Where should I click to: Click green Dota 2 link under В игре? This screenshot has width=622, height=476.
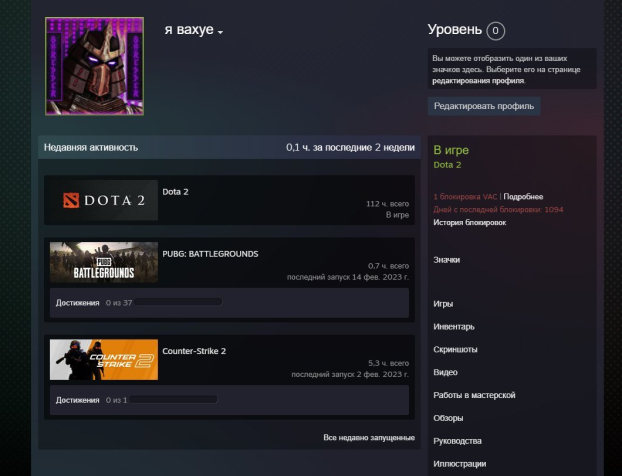pos(447,165)
